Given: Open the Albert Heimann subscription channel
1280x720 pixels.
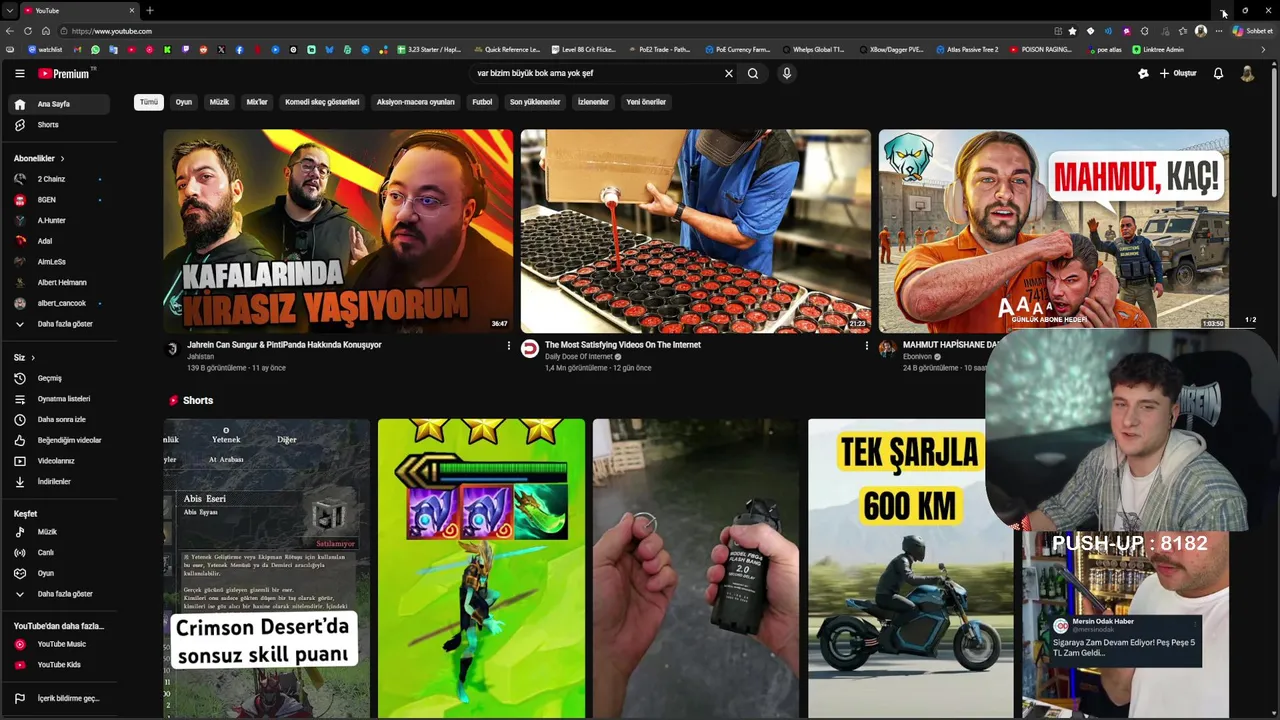Looking at the screenshot, I should coord(58,282).
